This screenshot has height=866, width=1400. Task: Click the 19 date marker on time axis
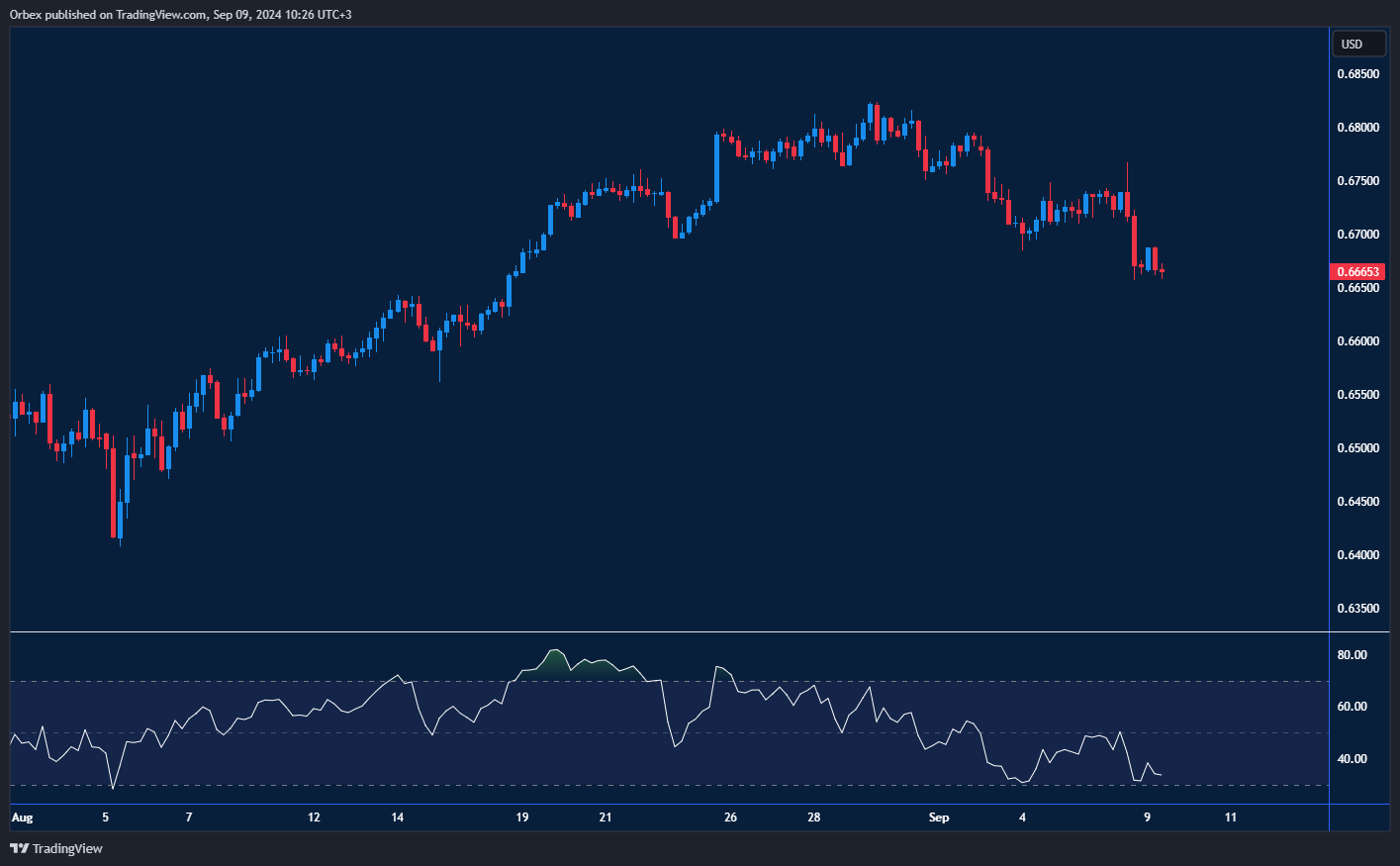(x=522, y=818)
